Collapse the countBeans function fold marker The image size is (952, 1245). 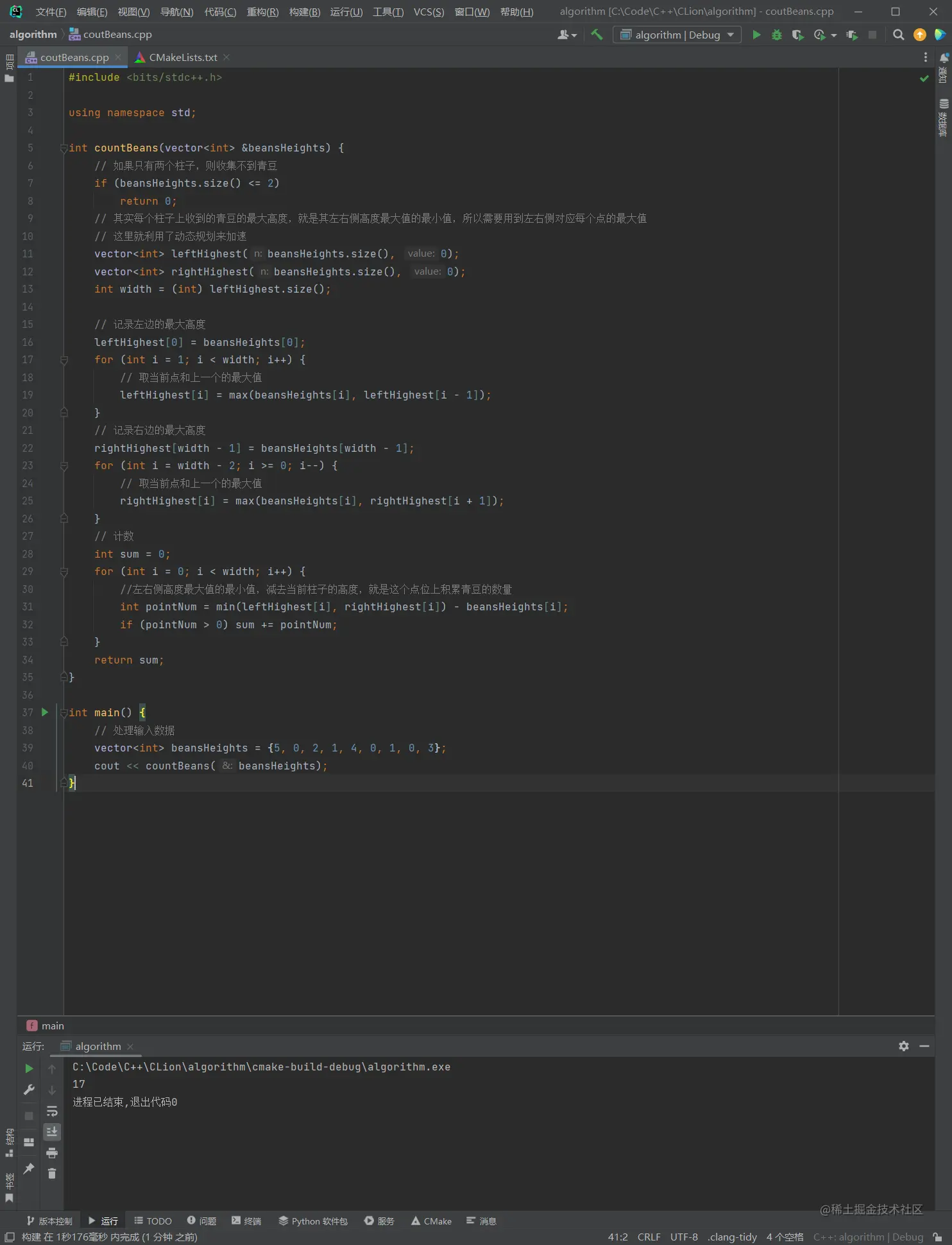coord(64,148)
